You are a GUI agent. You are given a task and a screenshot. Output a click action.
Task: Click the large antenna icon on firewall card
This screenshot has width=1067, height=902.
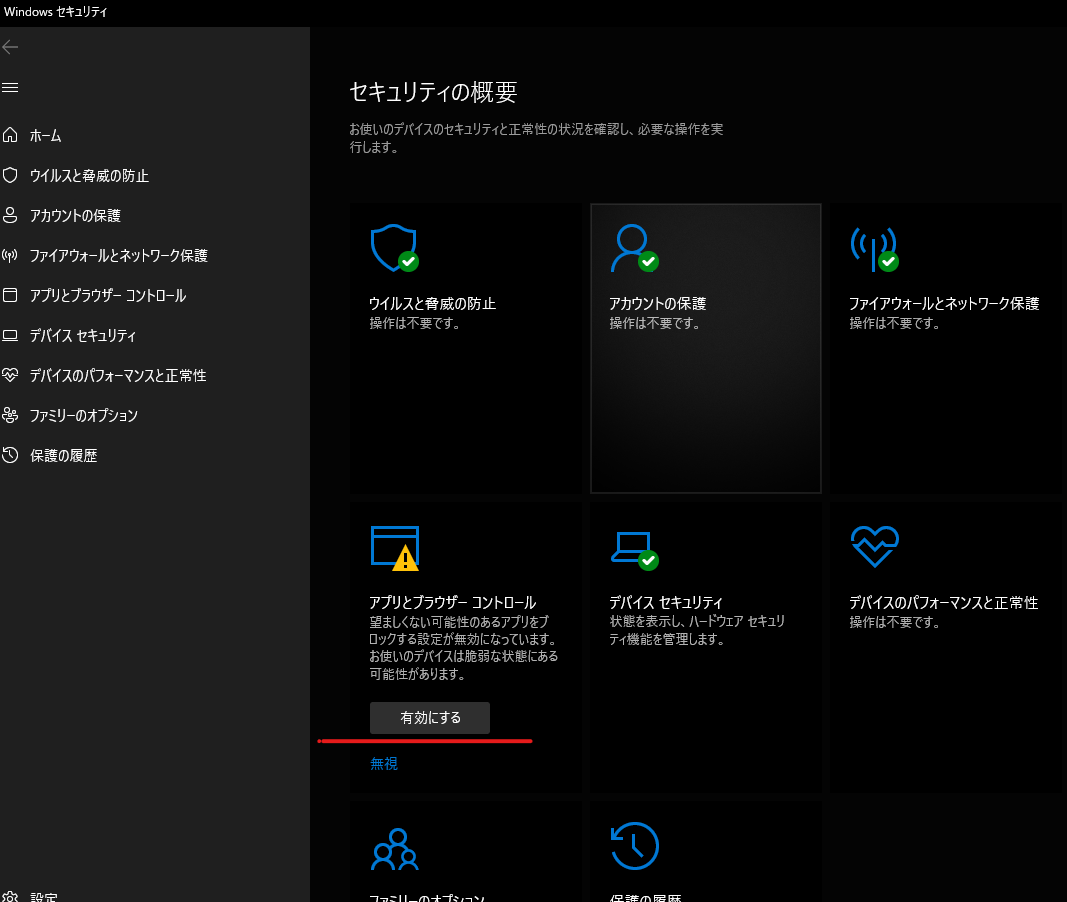click(x=874, y=248)
